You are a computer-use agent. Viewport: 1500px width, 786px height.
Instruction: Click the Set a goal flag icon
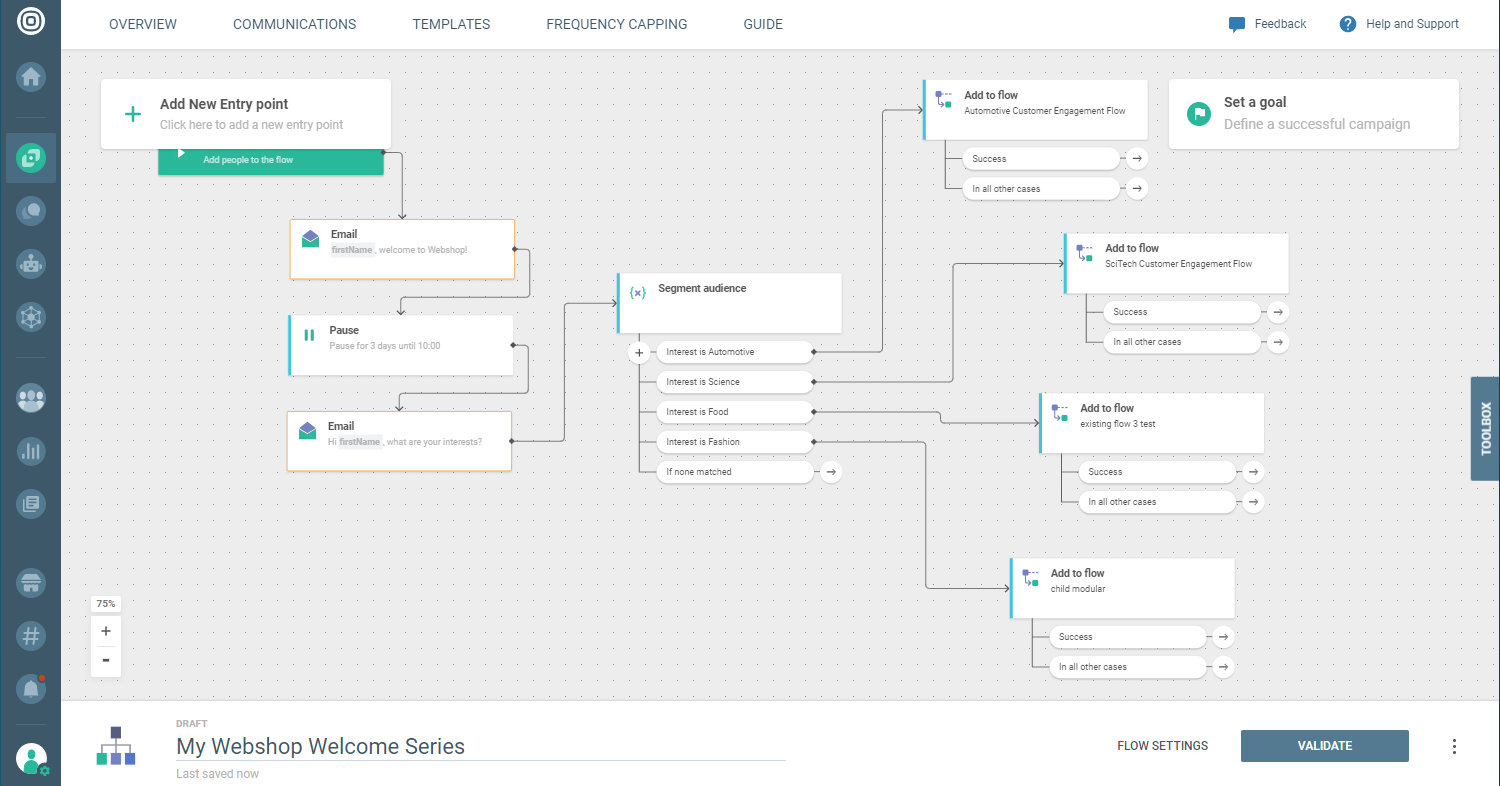click(x=1198, y=114)
